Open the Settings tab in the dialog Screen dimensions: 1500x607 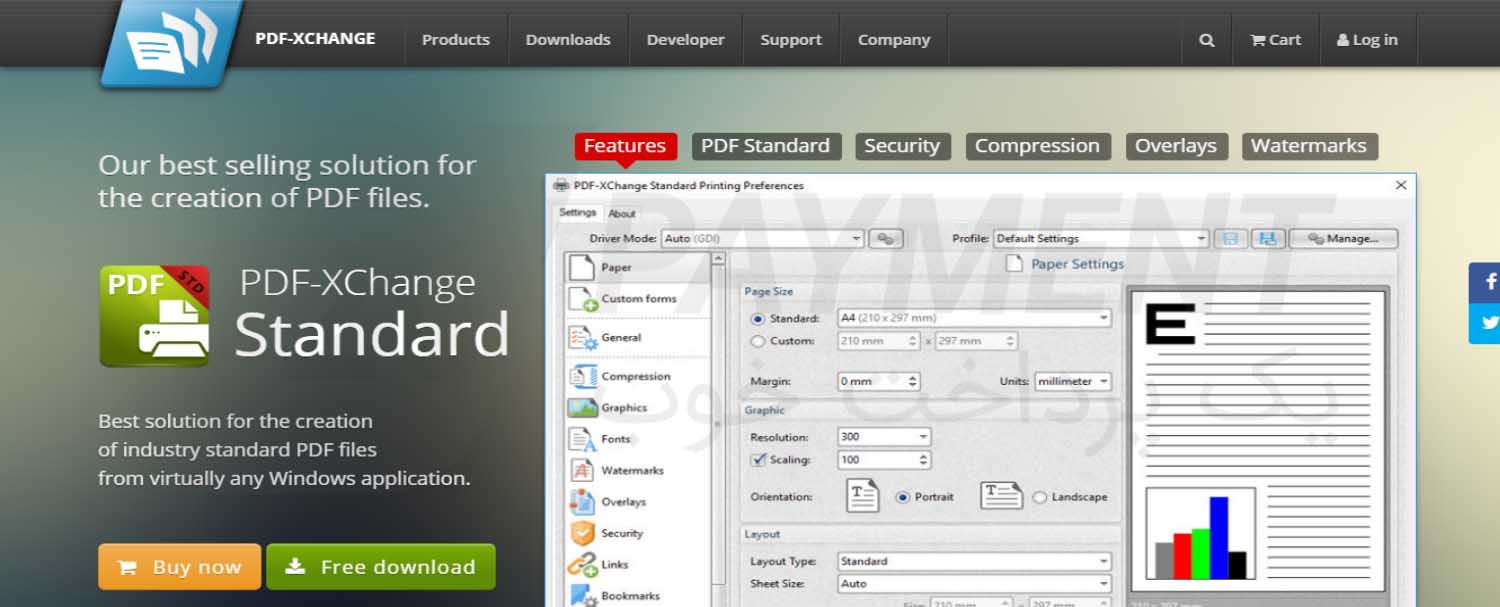point(577,213)
